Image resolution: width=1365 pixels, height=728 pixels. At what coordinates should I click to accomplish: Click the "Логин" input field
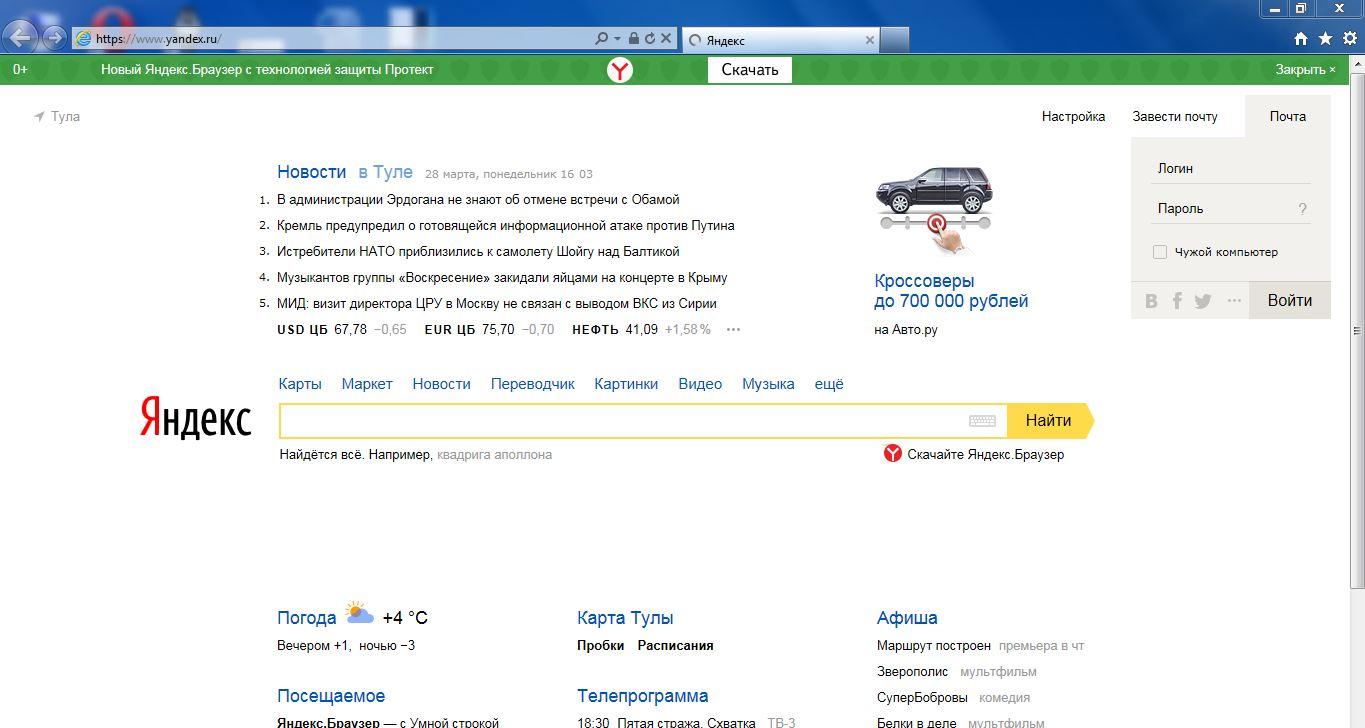(1230, 169)
